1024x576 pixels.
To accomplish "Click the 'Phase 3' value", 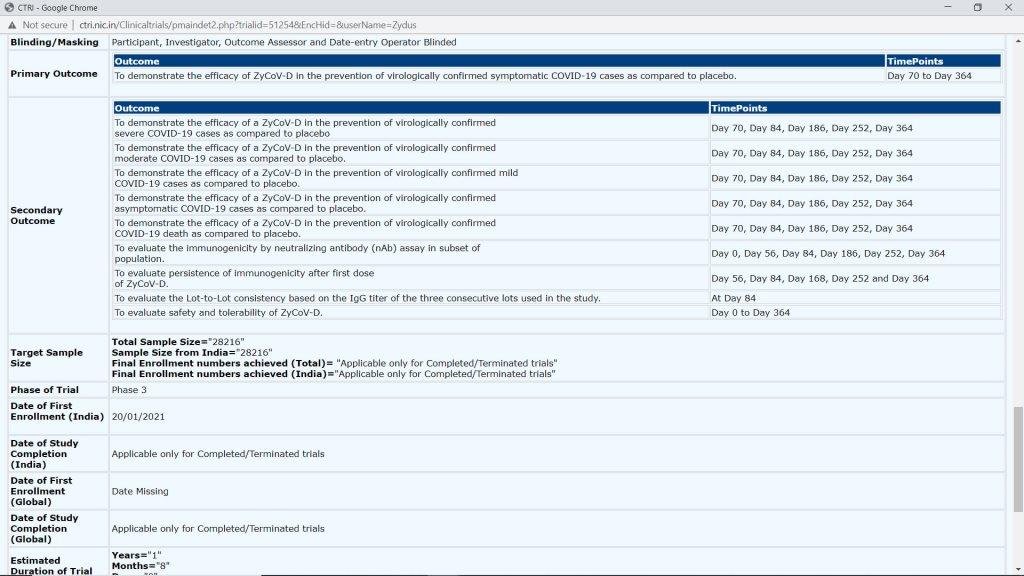I will coord(129,390).
